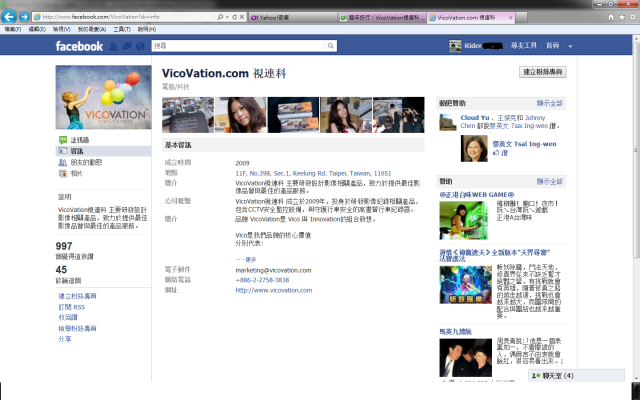640x400 pixels.
Task: Click the phone number +886-2-2758-3838
Action: 262,280
